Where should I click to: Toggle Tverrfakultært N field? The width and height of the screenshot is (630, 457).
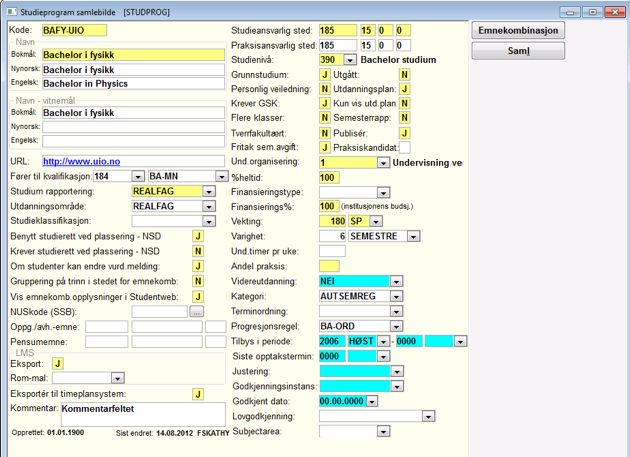[x=325, y=133]
